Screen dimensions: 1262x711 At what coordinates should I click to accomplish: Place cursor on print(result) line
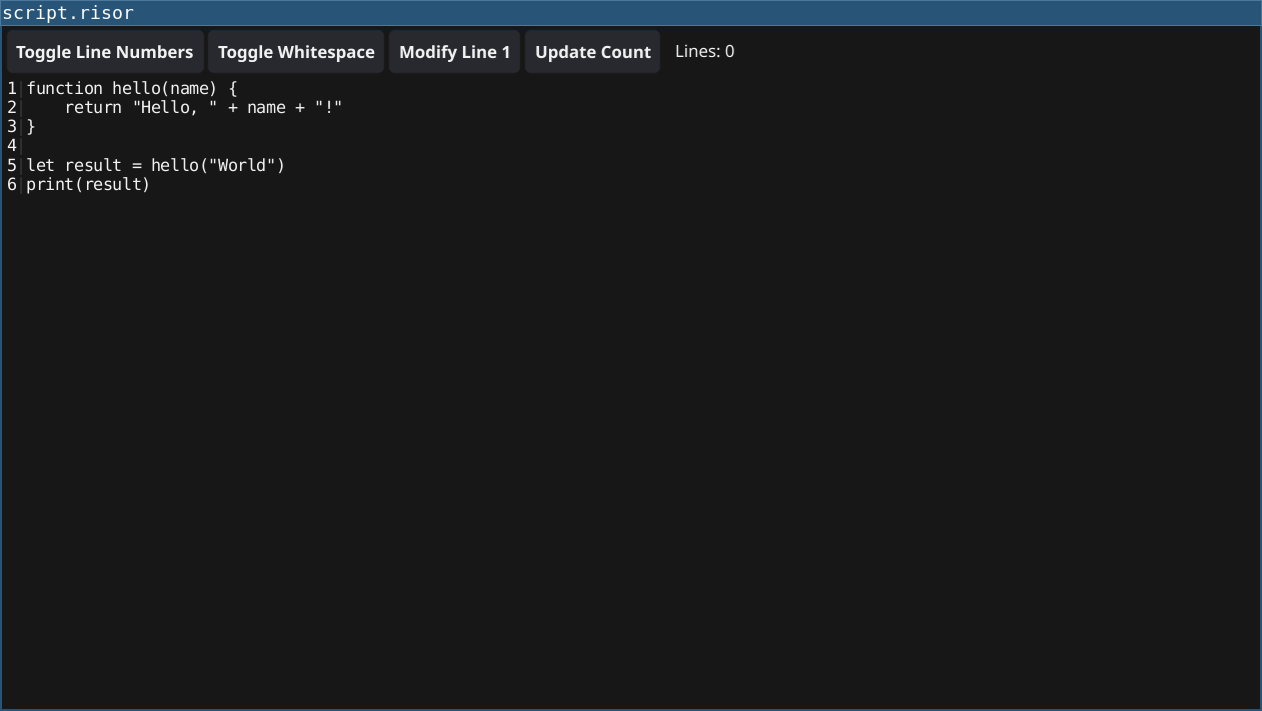tap(88, 184)
